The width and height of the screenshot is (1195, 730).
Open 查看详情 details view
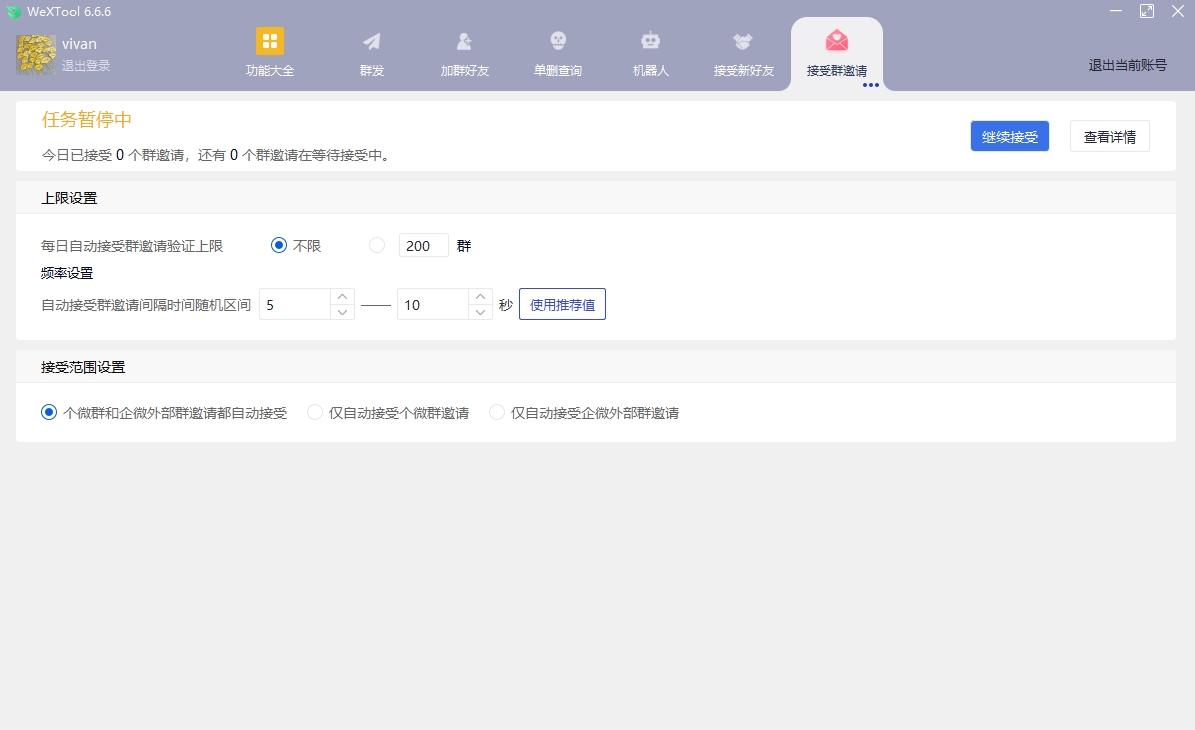tap(1109, 136)
